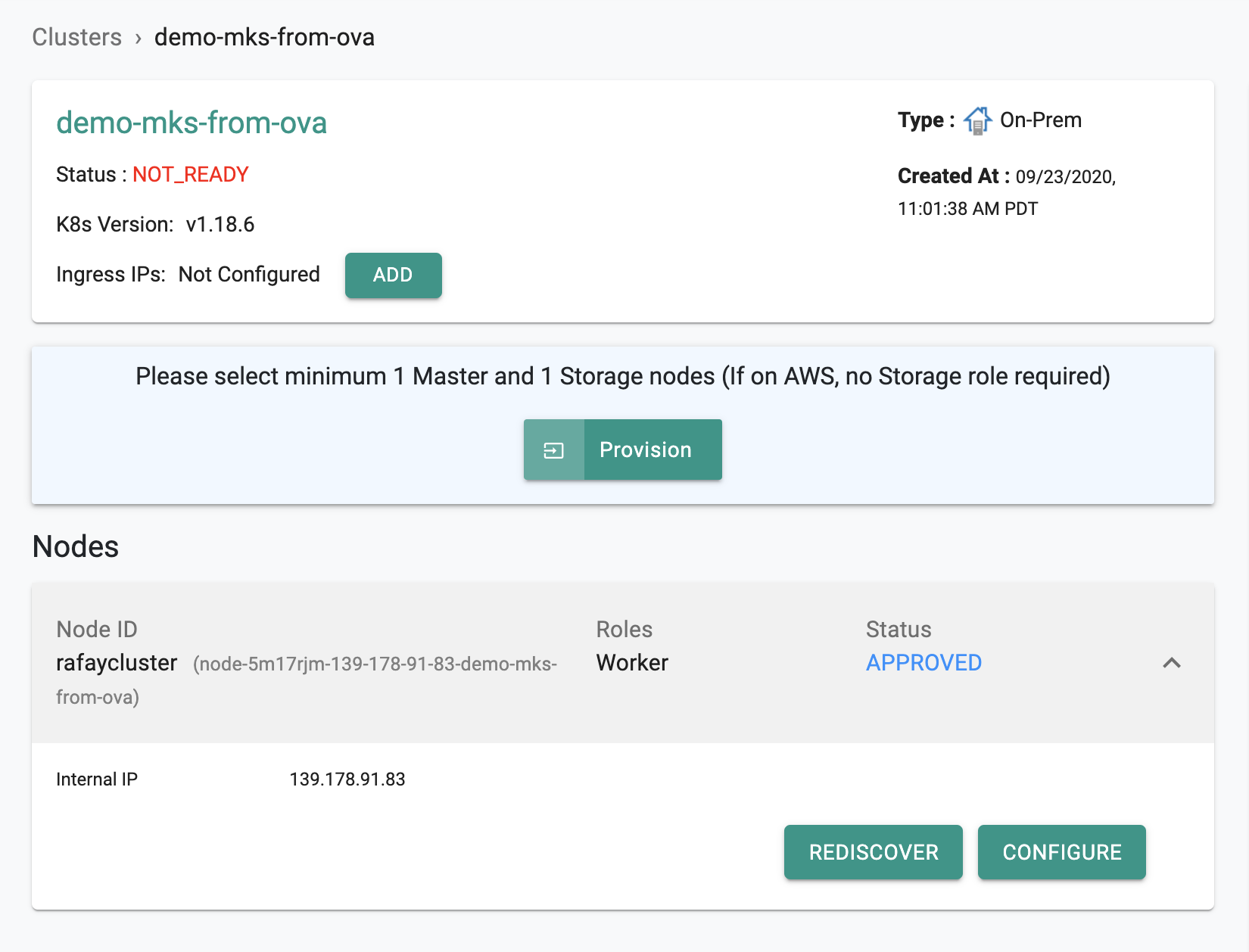Click the arrow icon on the Provision button

(553, 450)
